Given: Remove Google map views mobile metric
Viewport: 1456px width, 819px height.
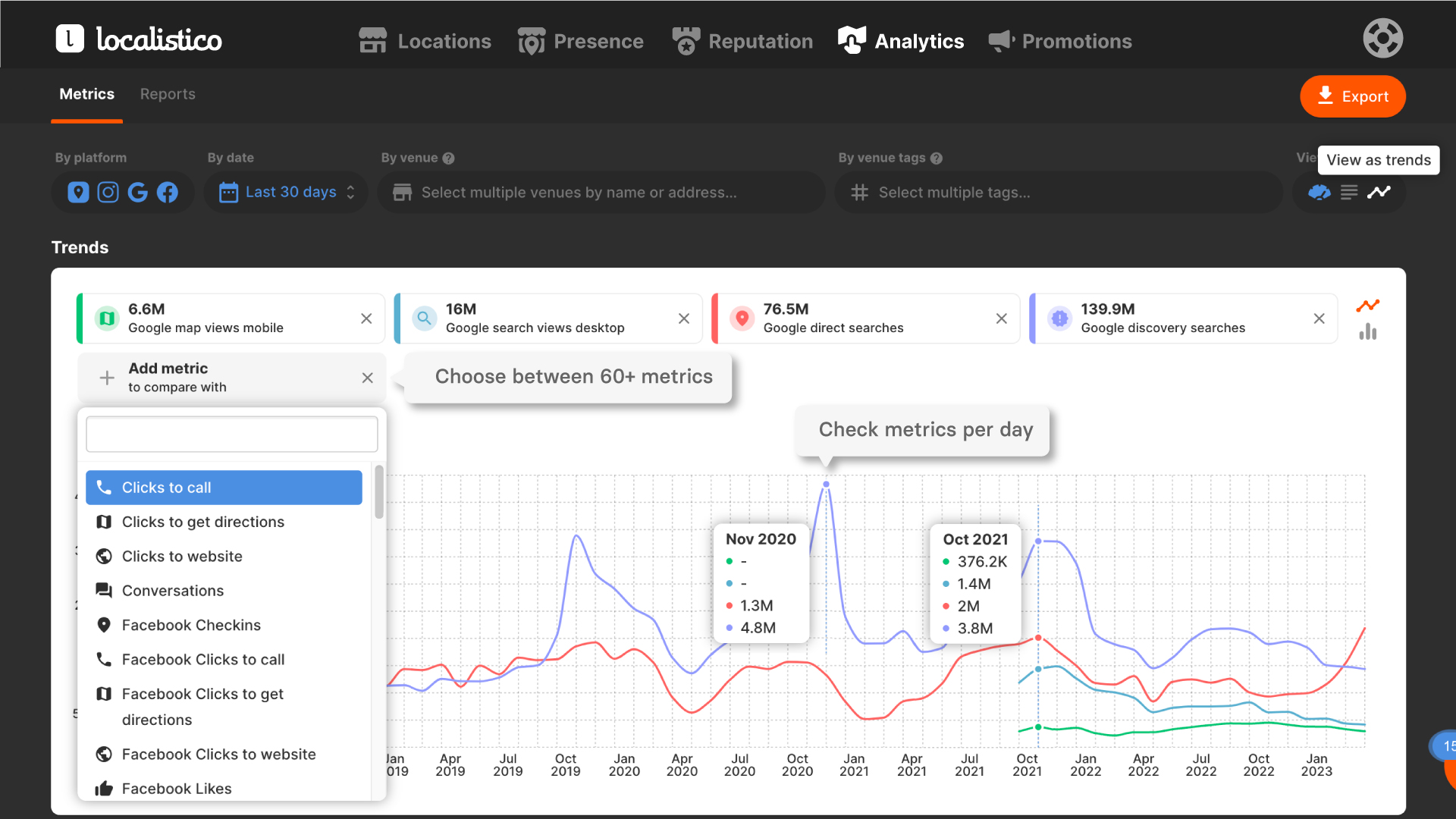Looking at the screenshot, I should 366,318.
